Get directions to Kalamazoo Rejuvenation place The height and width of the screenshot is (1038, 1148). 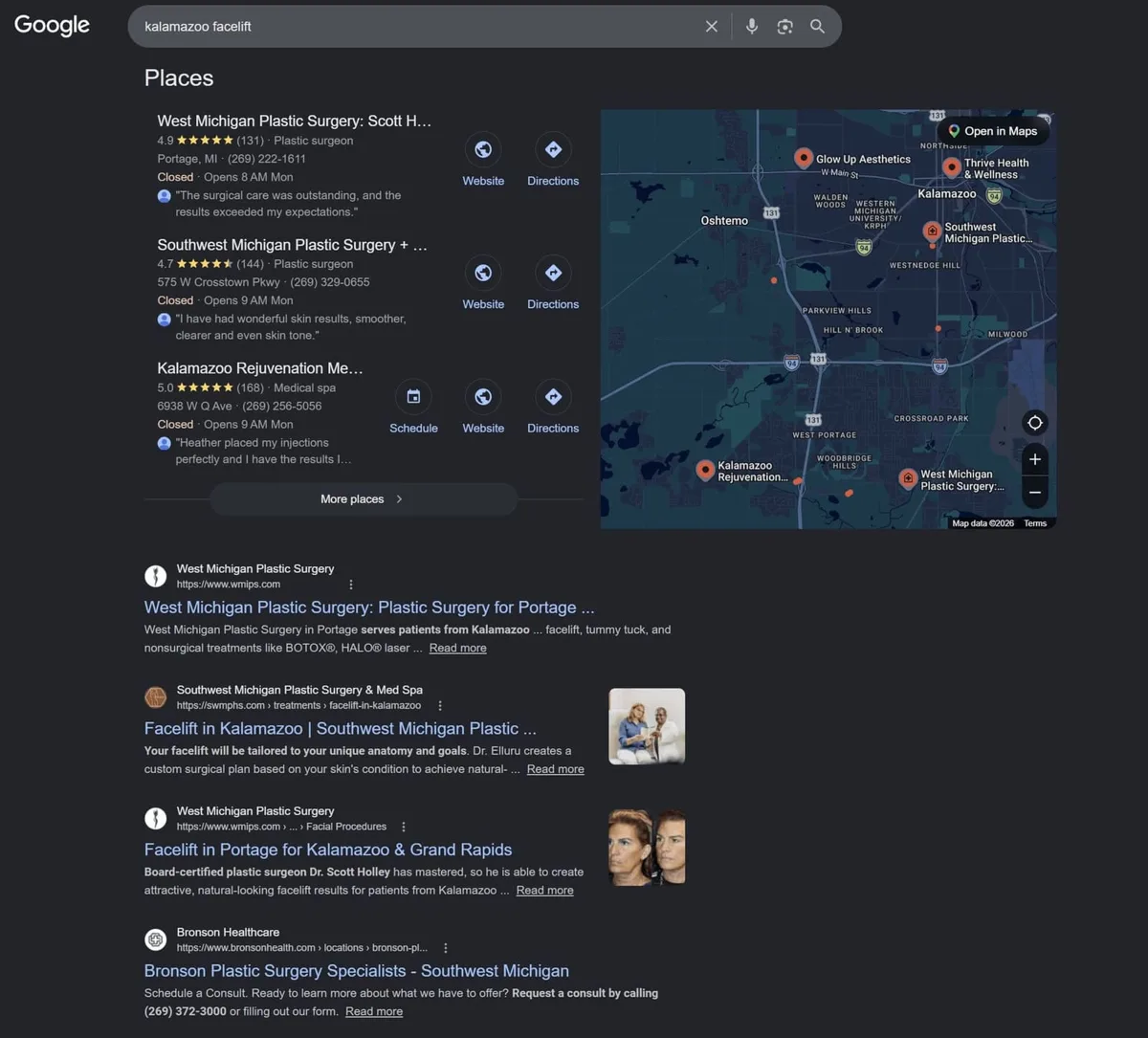[x=553, y=408]
